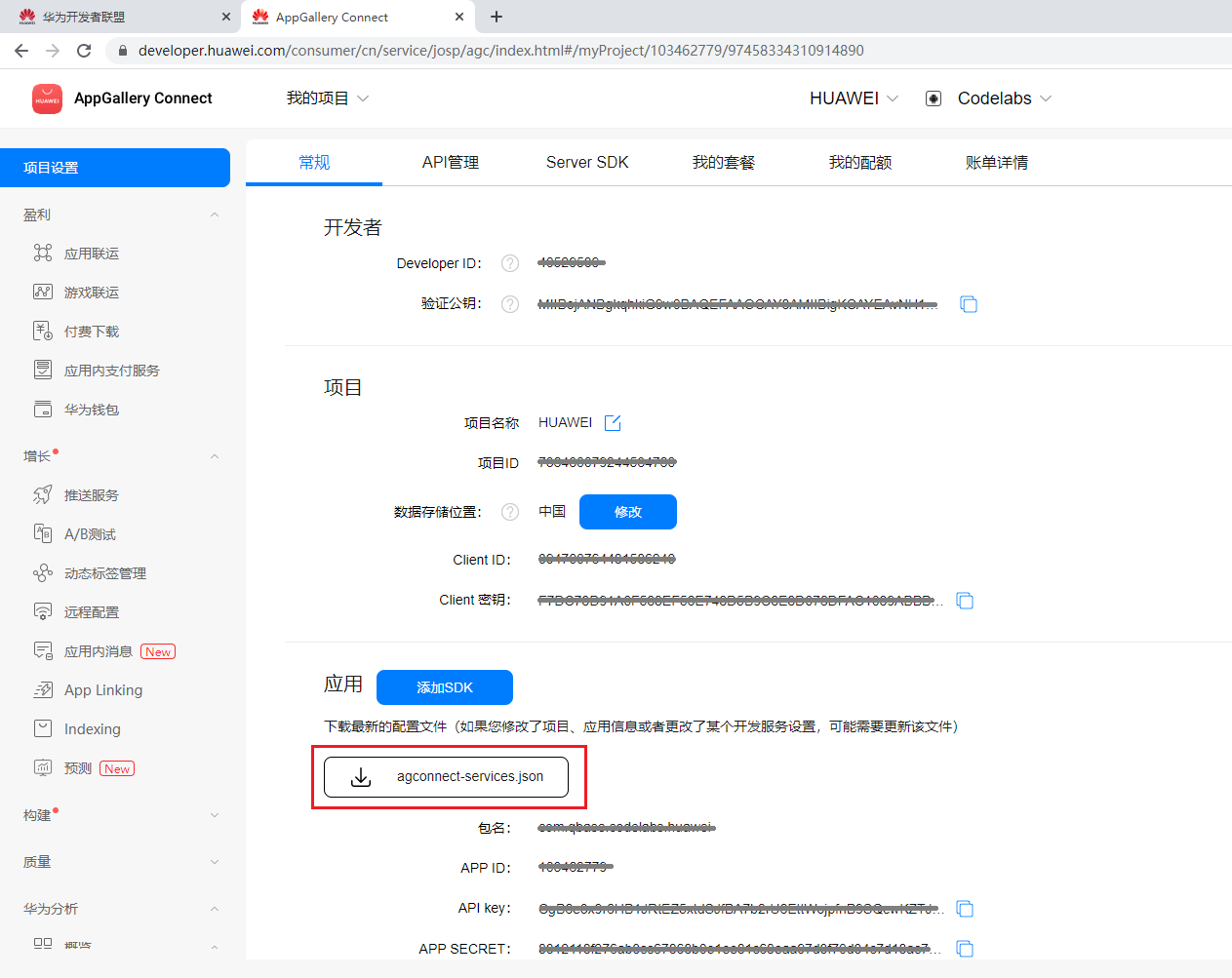Image resolution: width=1232 pixels, height=978 pixels.
Task: Copy the API key value
Action: coord(965,909)
